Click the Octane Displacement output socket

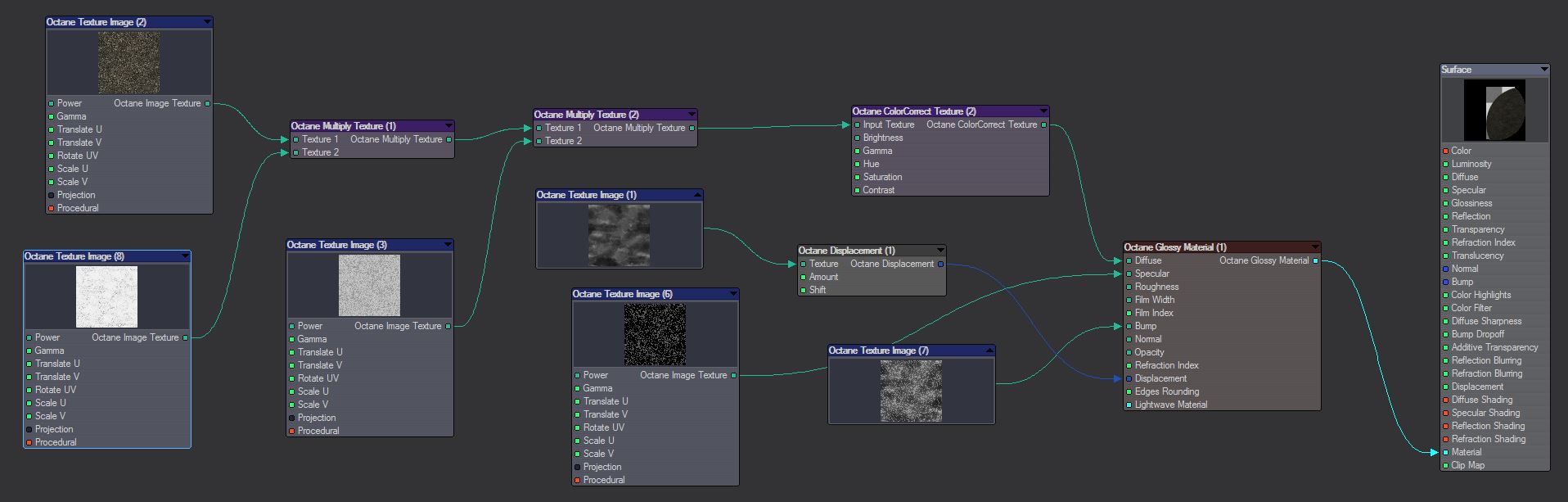click(940, 264)
